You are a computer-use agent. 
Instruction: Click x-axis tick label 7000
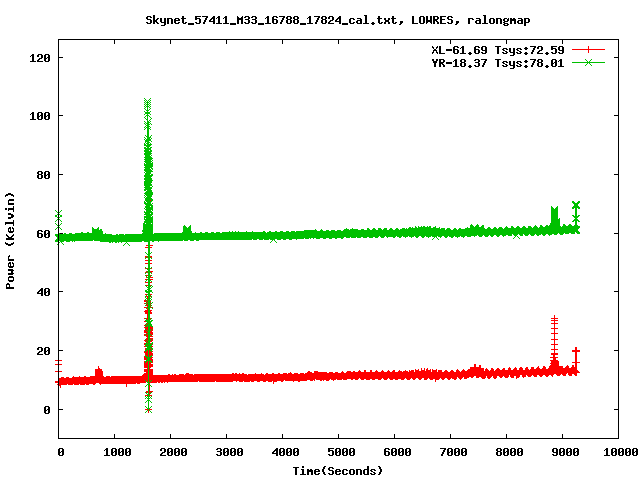(x=453, y=452)
